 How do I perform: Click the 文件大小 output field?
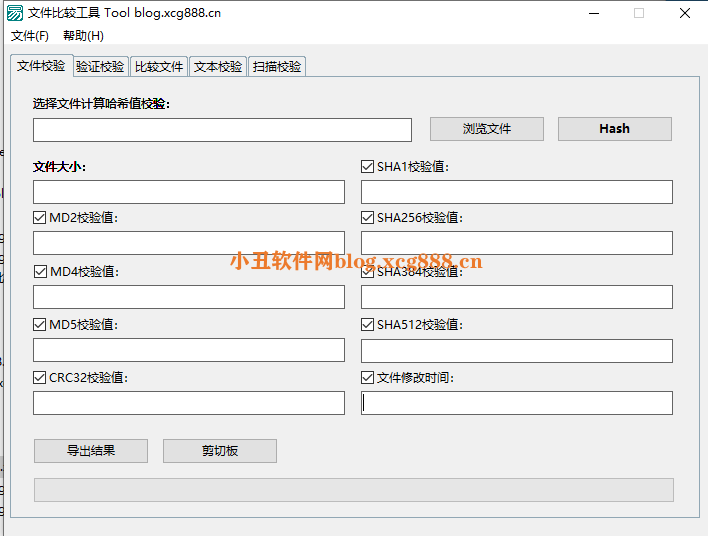click(189, 192)
